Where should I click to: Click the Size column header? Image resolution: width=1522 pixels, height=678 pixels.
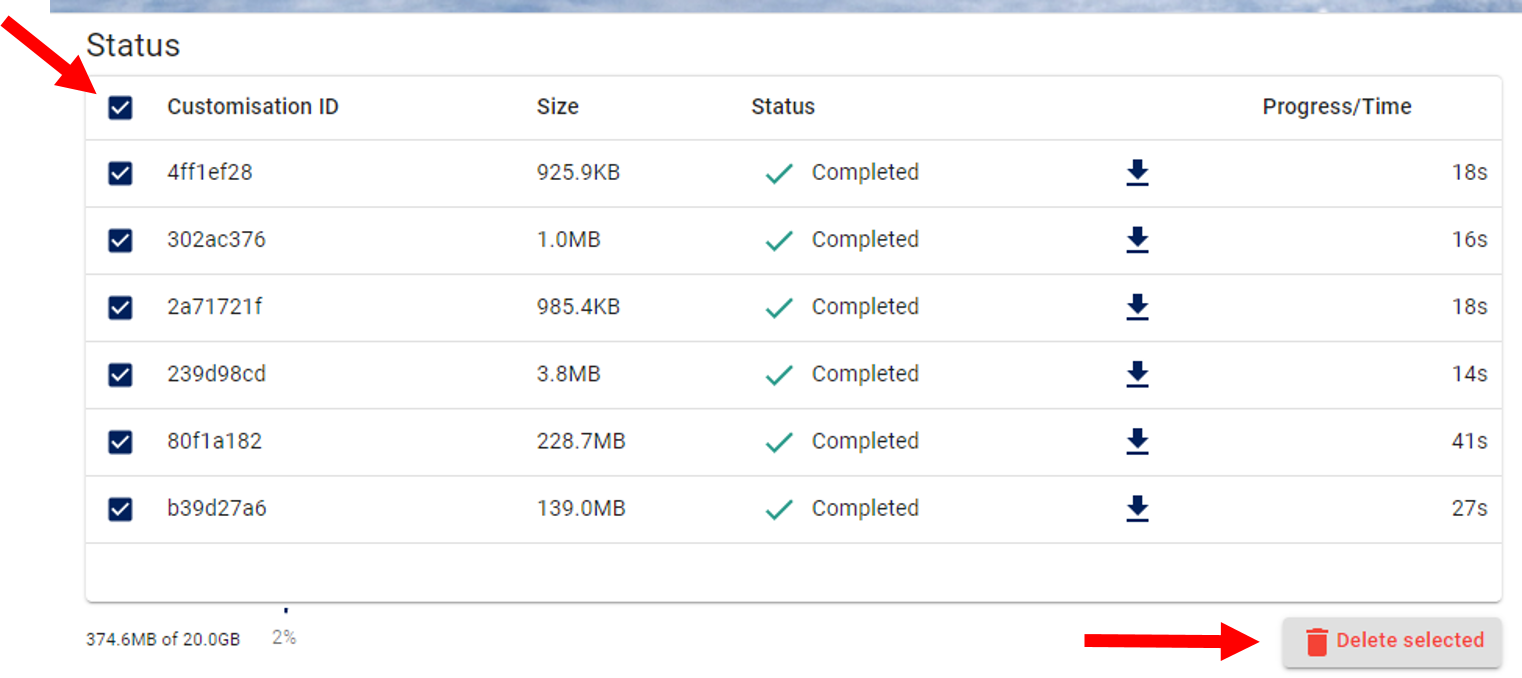point(557,107)
